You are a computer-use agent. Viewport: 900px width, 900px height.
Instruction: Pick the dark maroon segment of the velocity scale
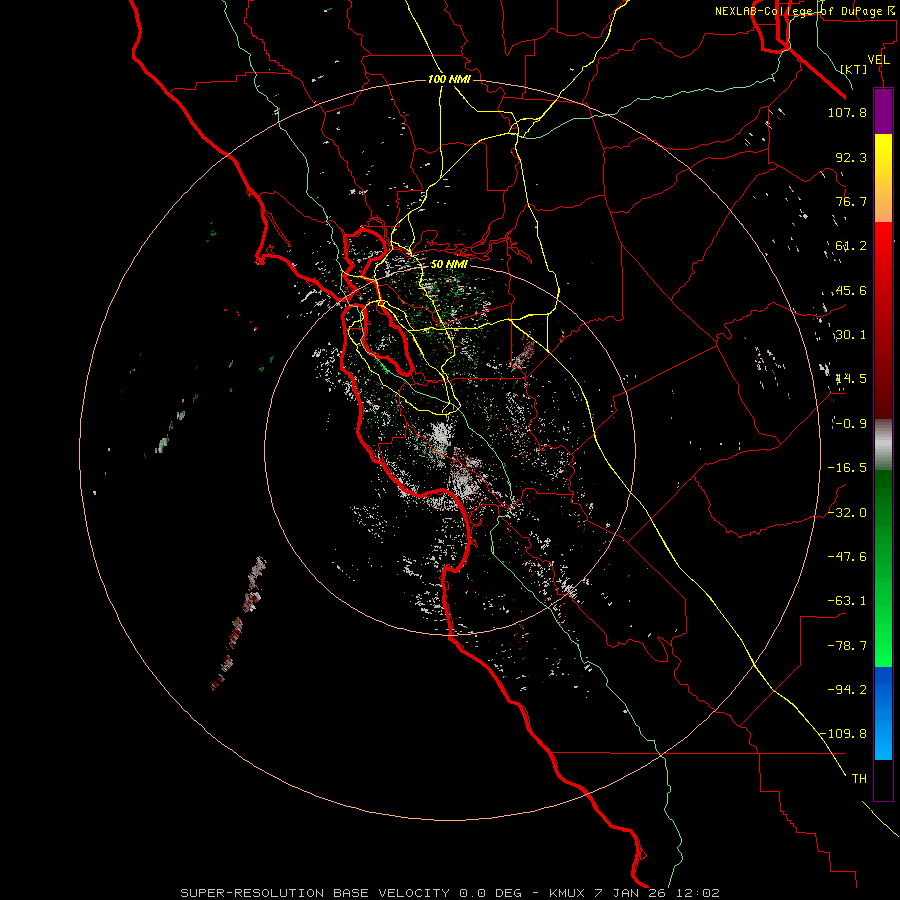point(883,396)
